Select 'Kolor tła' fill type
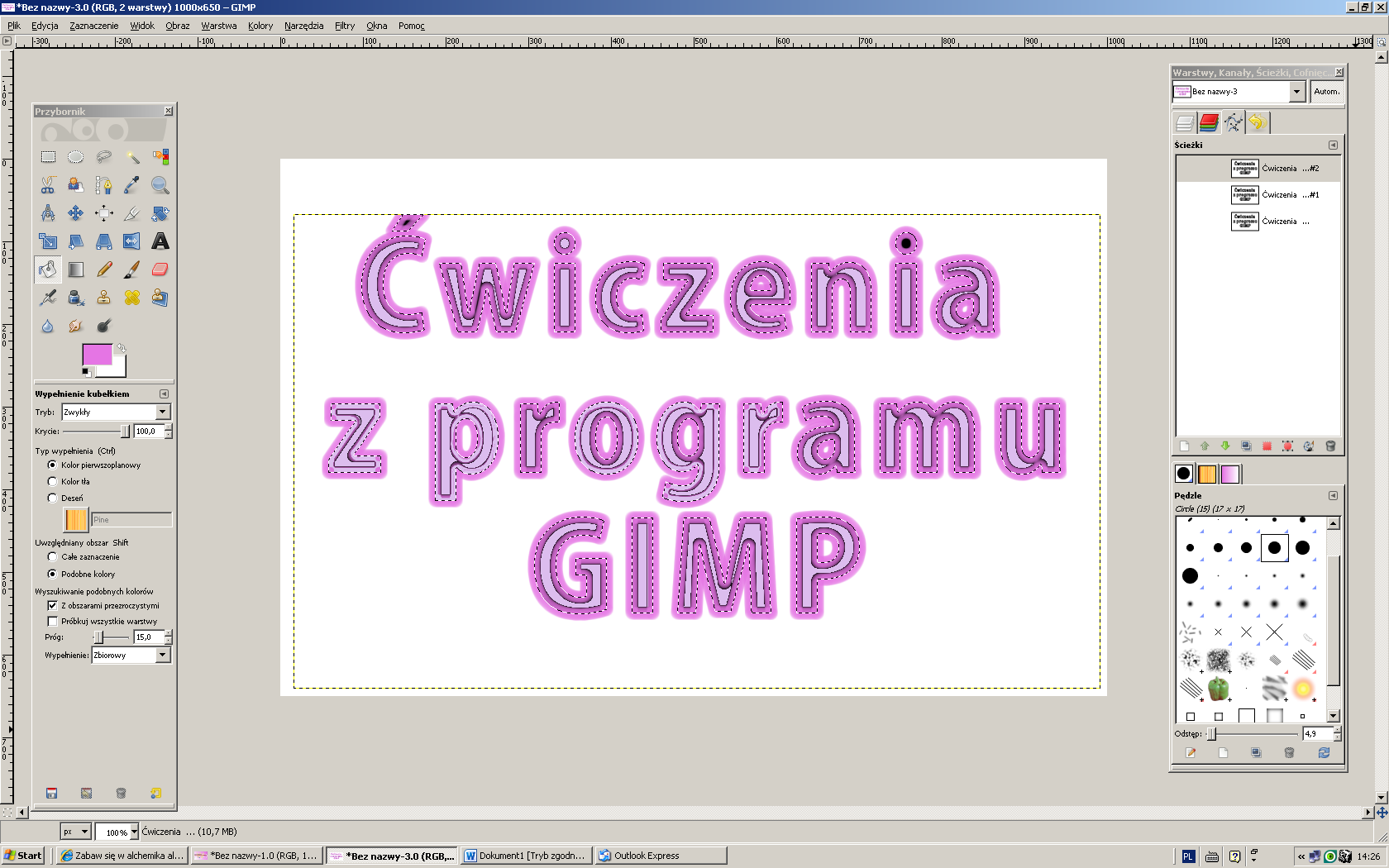1389x868 pixels. click(x=52, y=481)
